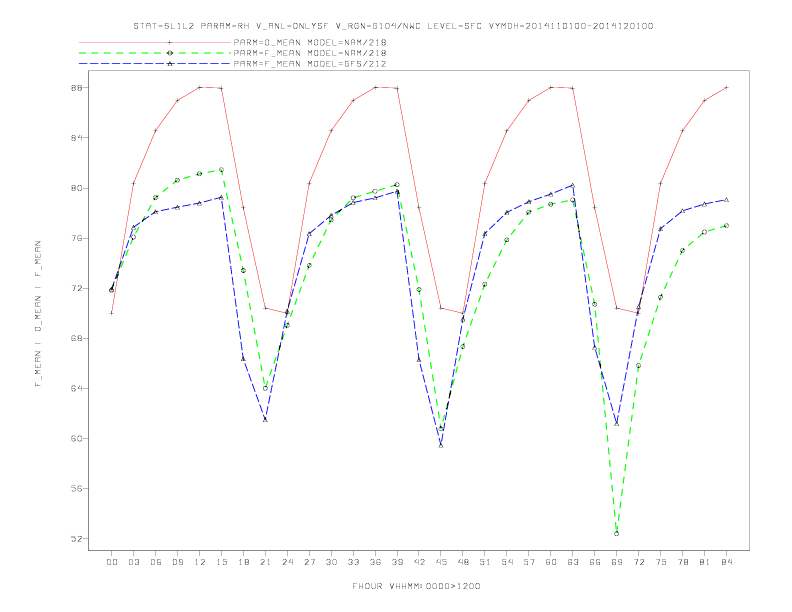Click x-axis tick label 78
792x612 pixels.
click(x=683, y=562)
